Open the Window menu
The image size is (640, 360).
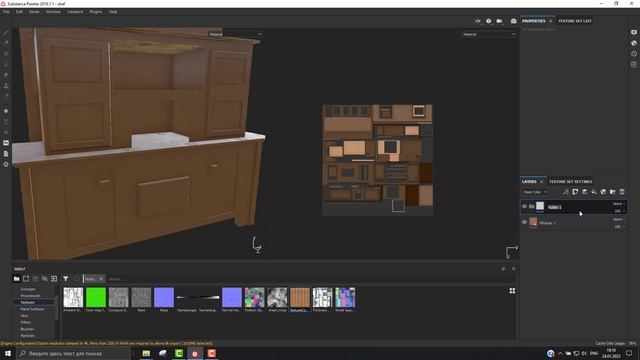pos(53,12)
